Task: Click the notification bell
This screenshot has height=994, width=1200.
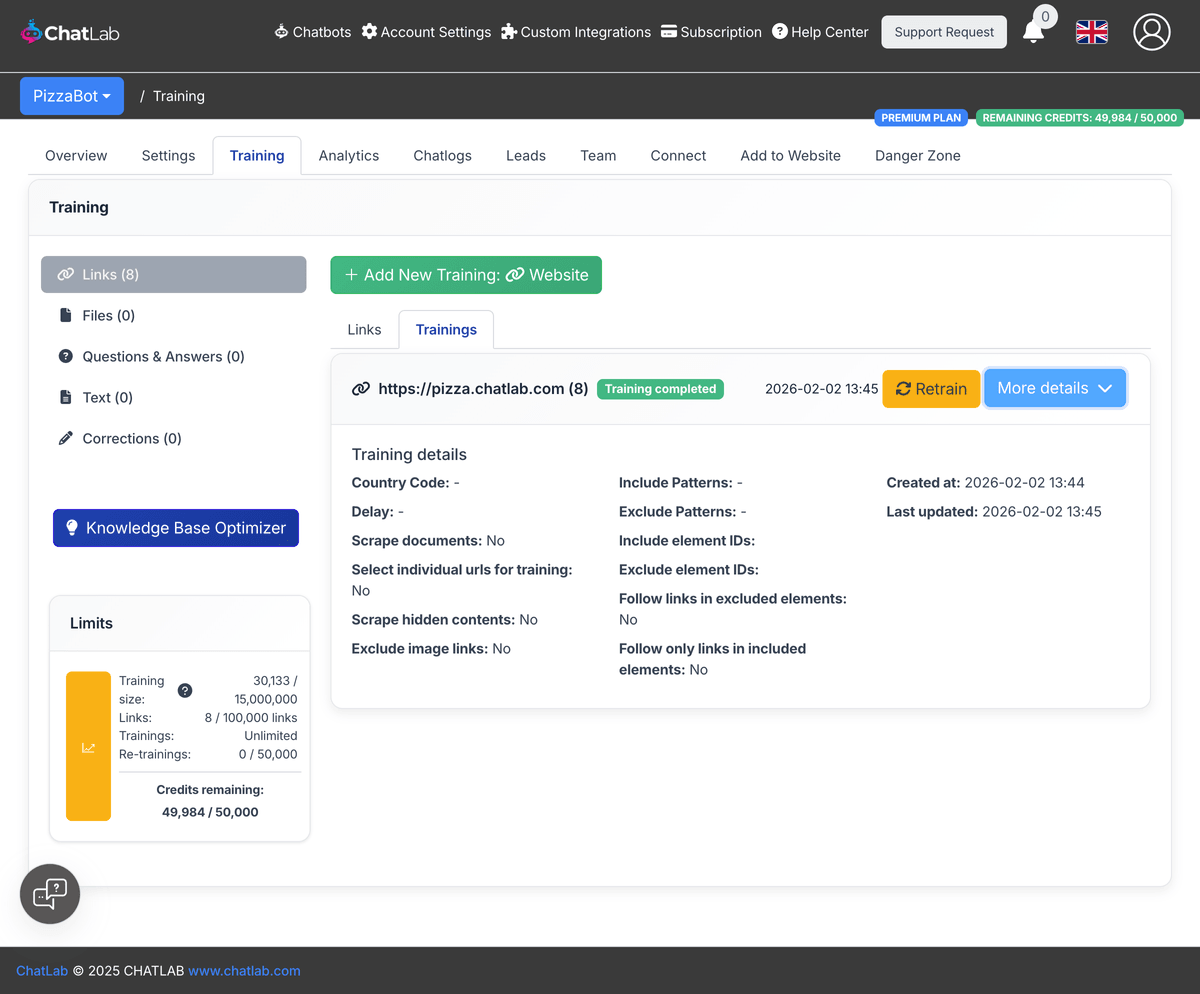Action: point(1034,33)
